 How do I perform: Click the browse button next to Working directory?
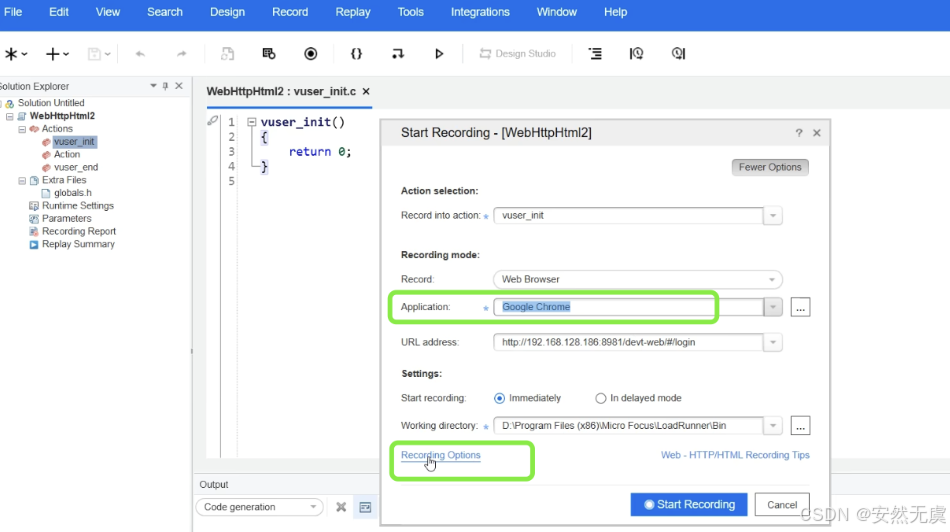(800, 426)
